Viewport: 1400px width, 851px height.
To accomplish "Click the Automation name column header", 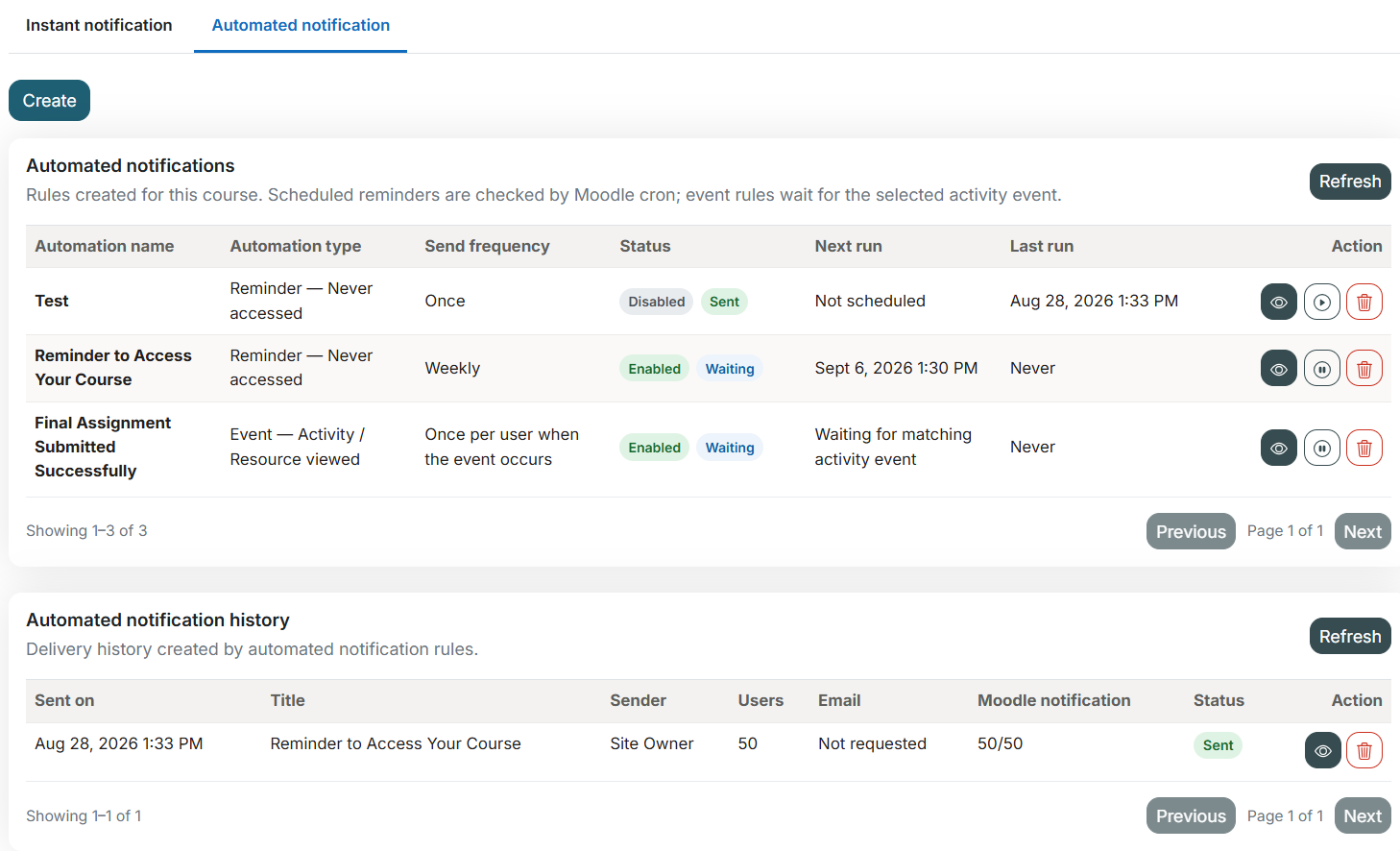I will (x=105, y=246).
